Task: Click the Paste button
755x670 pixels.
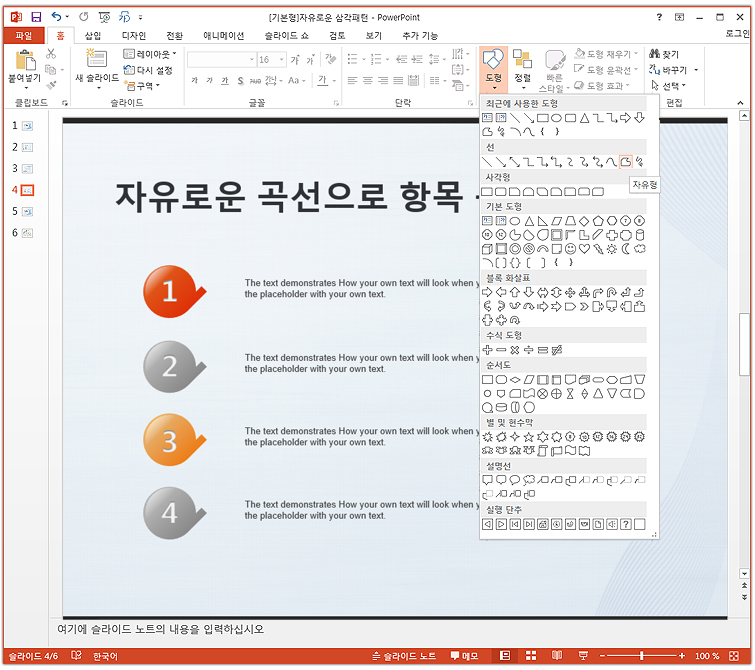Action: [x=25, y=69]
